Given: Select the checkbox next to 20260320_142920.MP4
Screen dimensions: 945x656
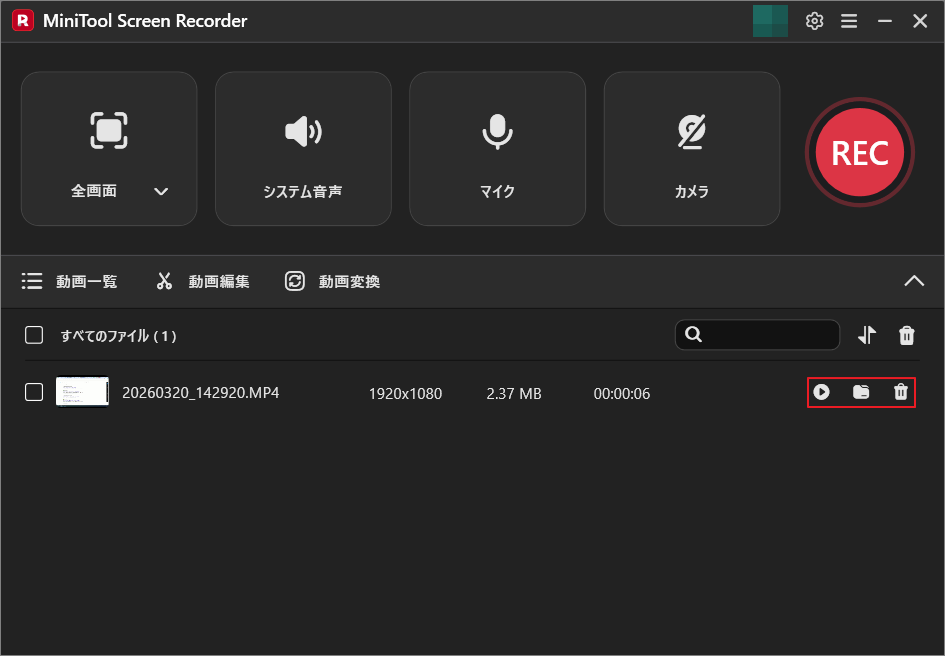Looking at the screenshot, I should point(33,392).
